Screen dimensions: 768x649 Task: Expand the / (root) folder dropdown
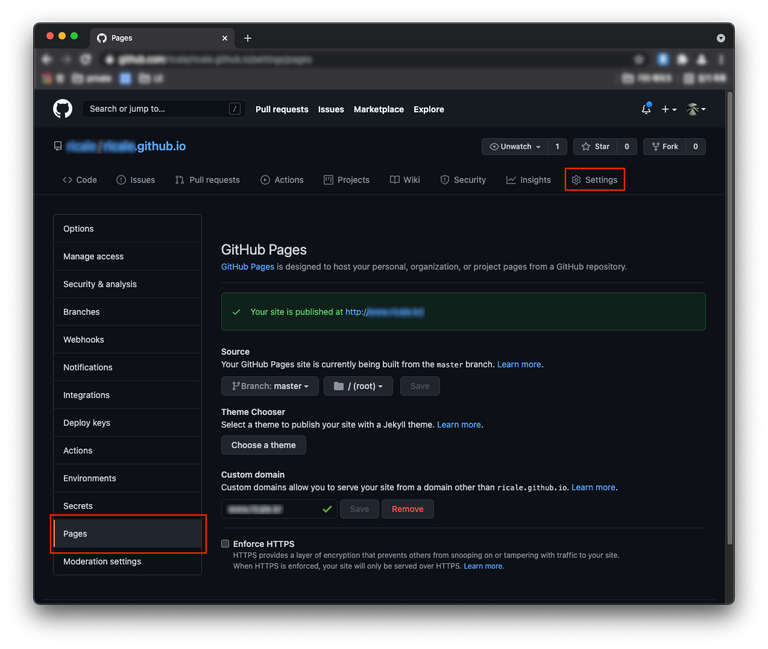(x=358, y=386)
